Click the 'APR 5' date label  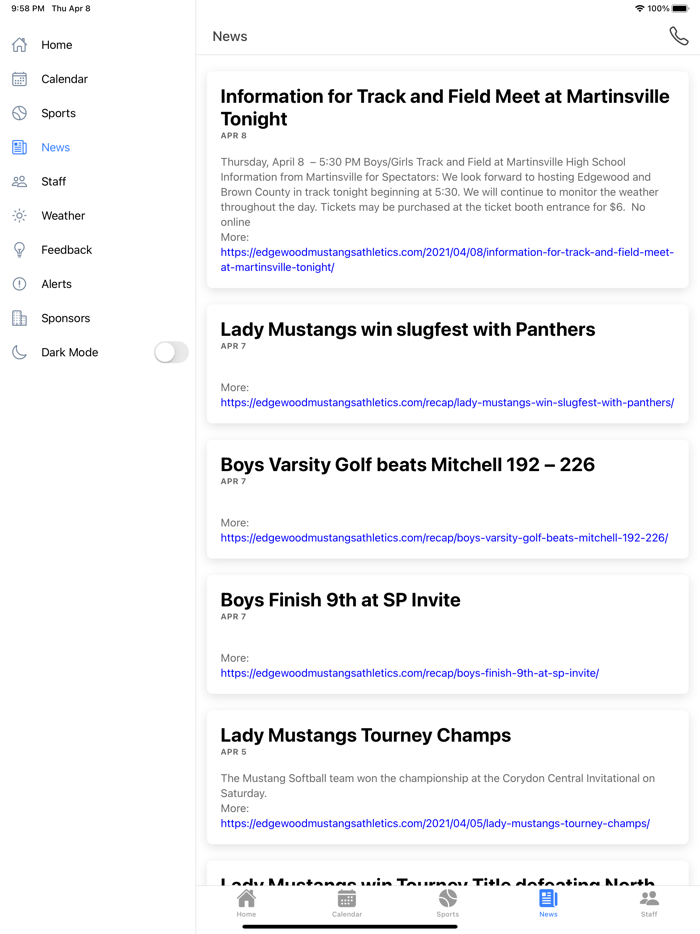point(234,752)
